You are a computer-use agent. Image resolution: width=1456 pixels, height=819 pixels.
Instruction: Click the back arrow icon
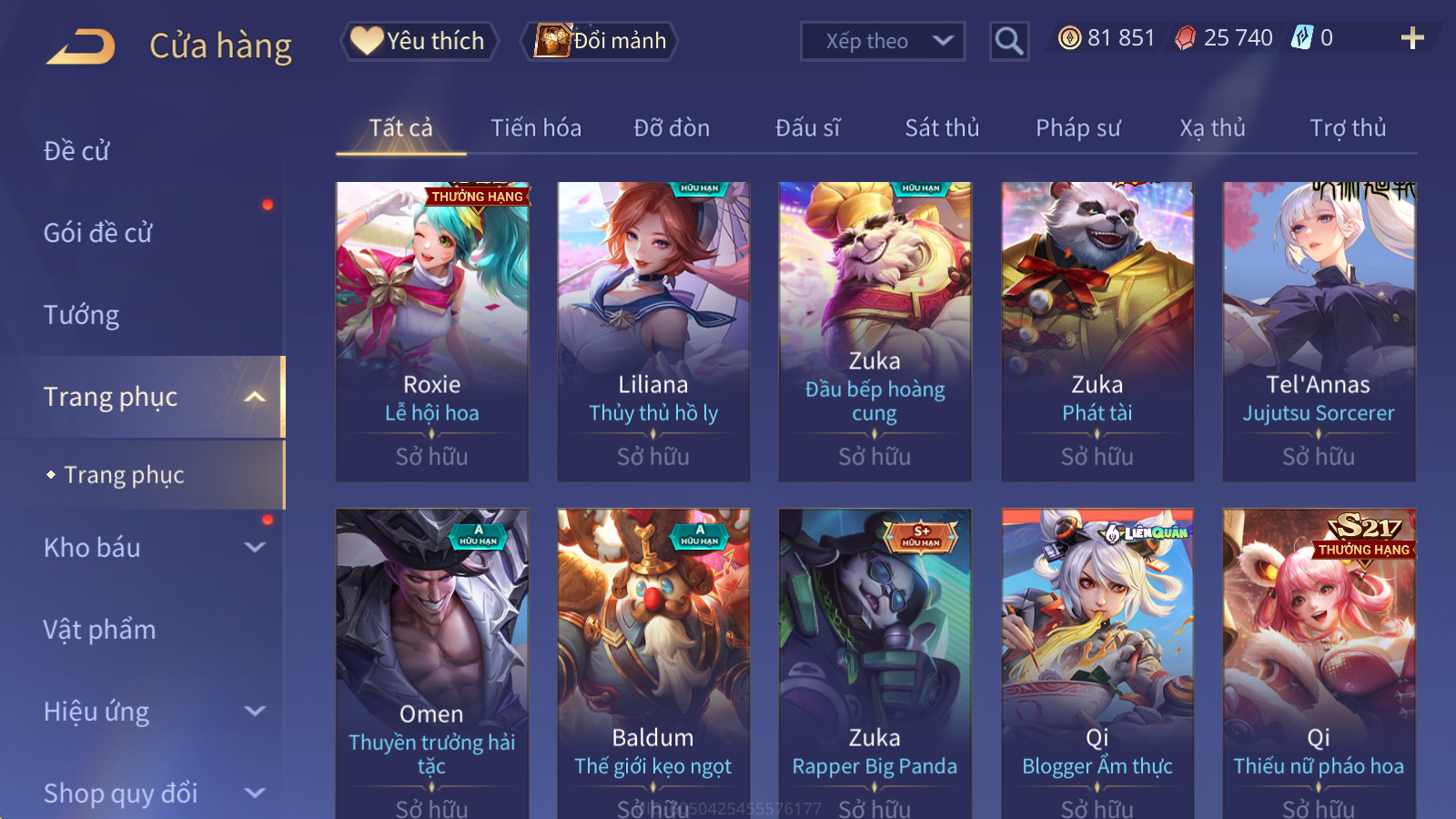81,46
